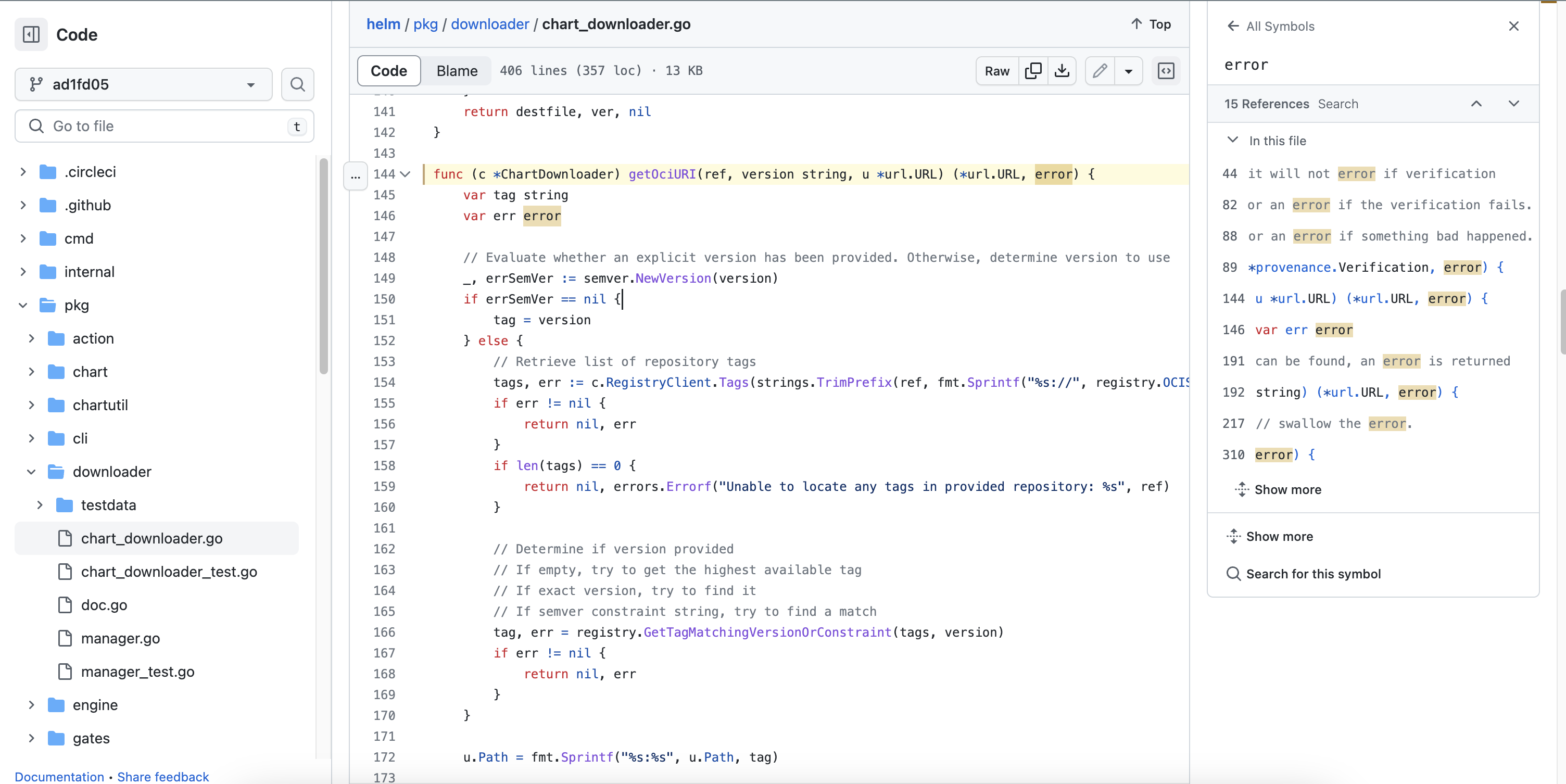Switch to the Blame tab
Image resolution: width=1566 pixels, height=784 pixels.
pos(457,70)
